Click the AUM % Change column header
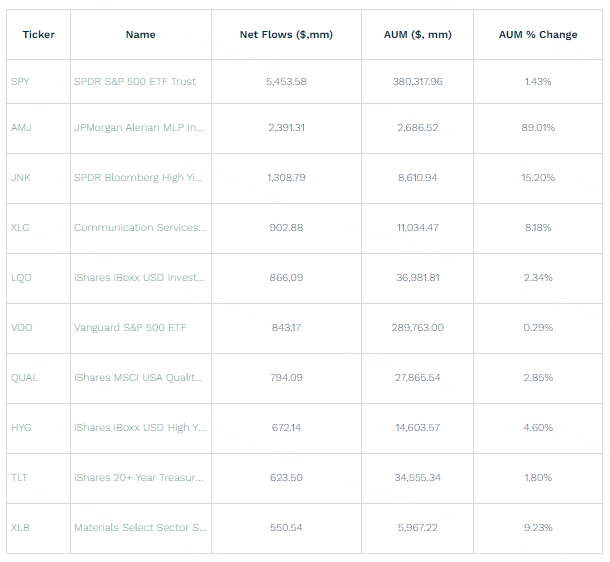 pyautogui.click(x=538, y=35)
